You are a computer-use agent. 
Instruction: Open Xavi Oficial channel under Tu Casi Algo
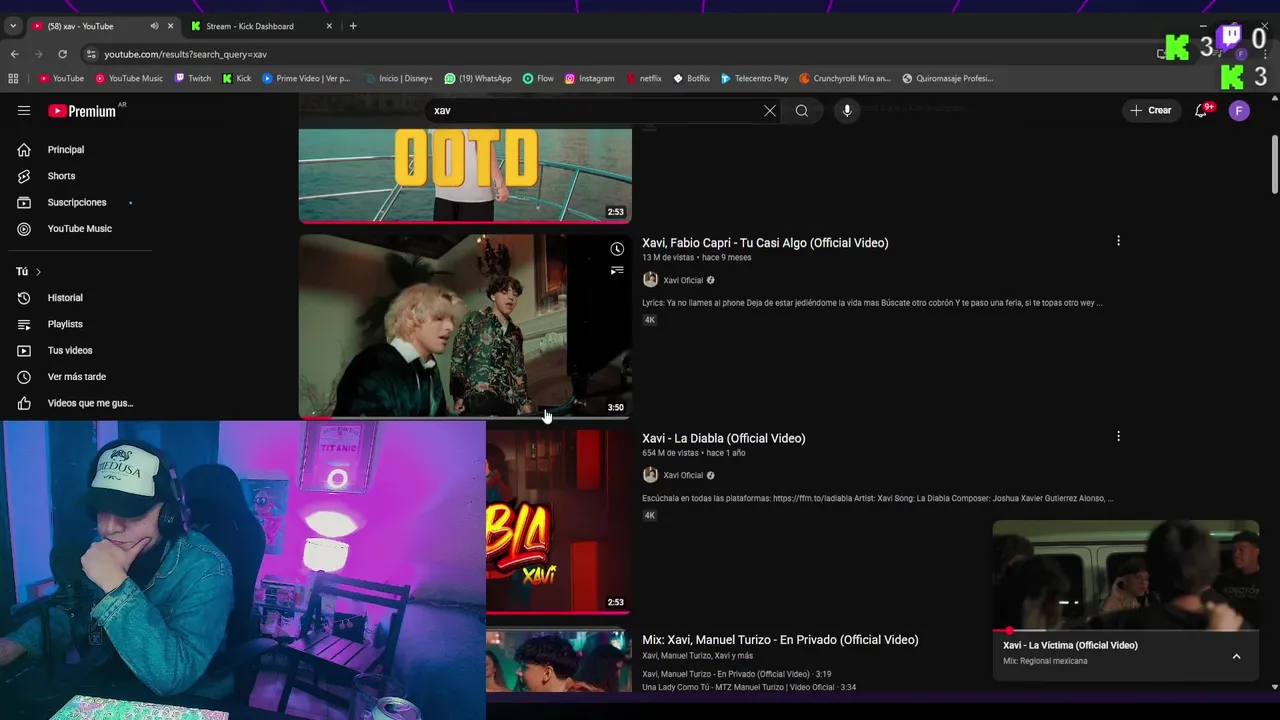click(x=683, y=280)
